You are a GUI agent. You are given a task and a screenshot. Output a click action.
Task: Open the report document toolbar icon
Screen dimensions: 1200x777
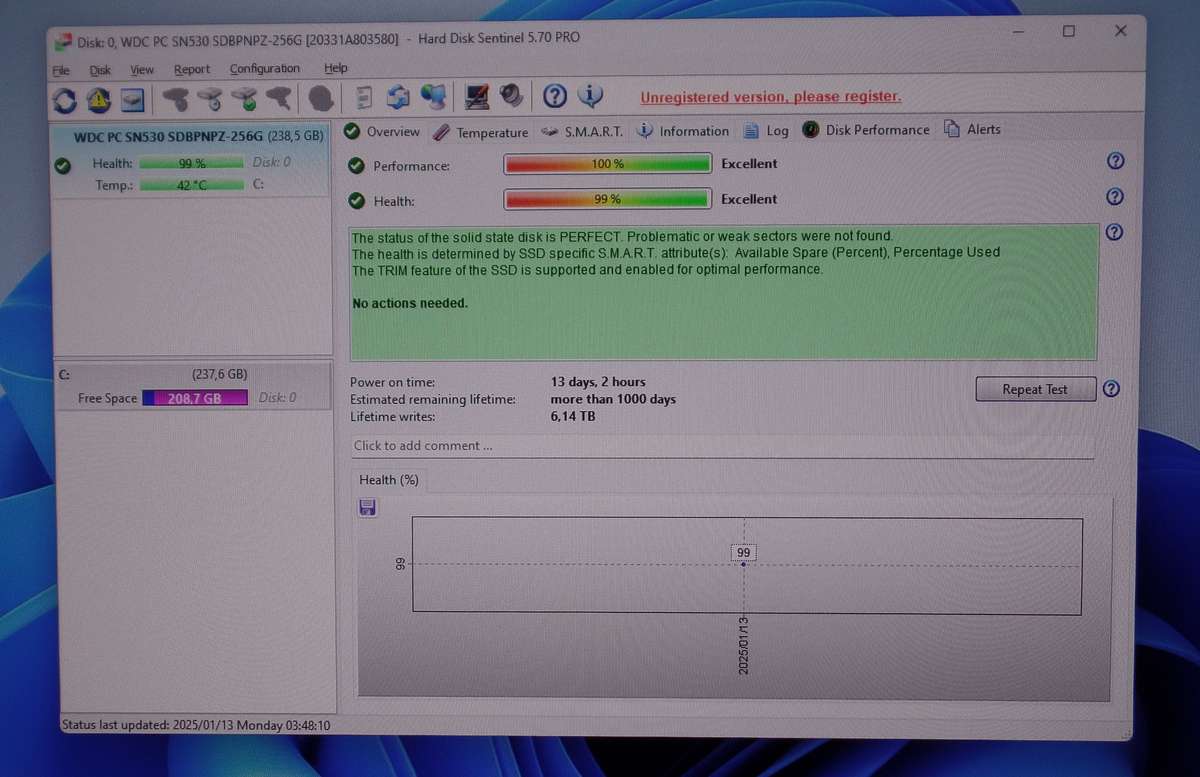tap(362, 96)
